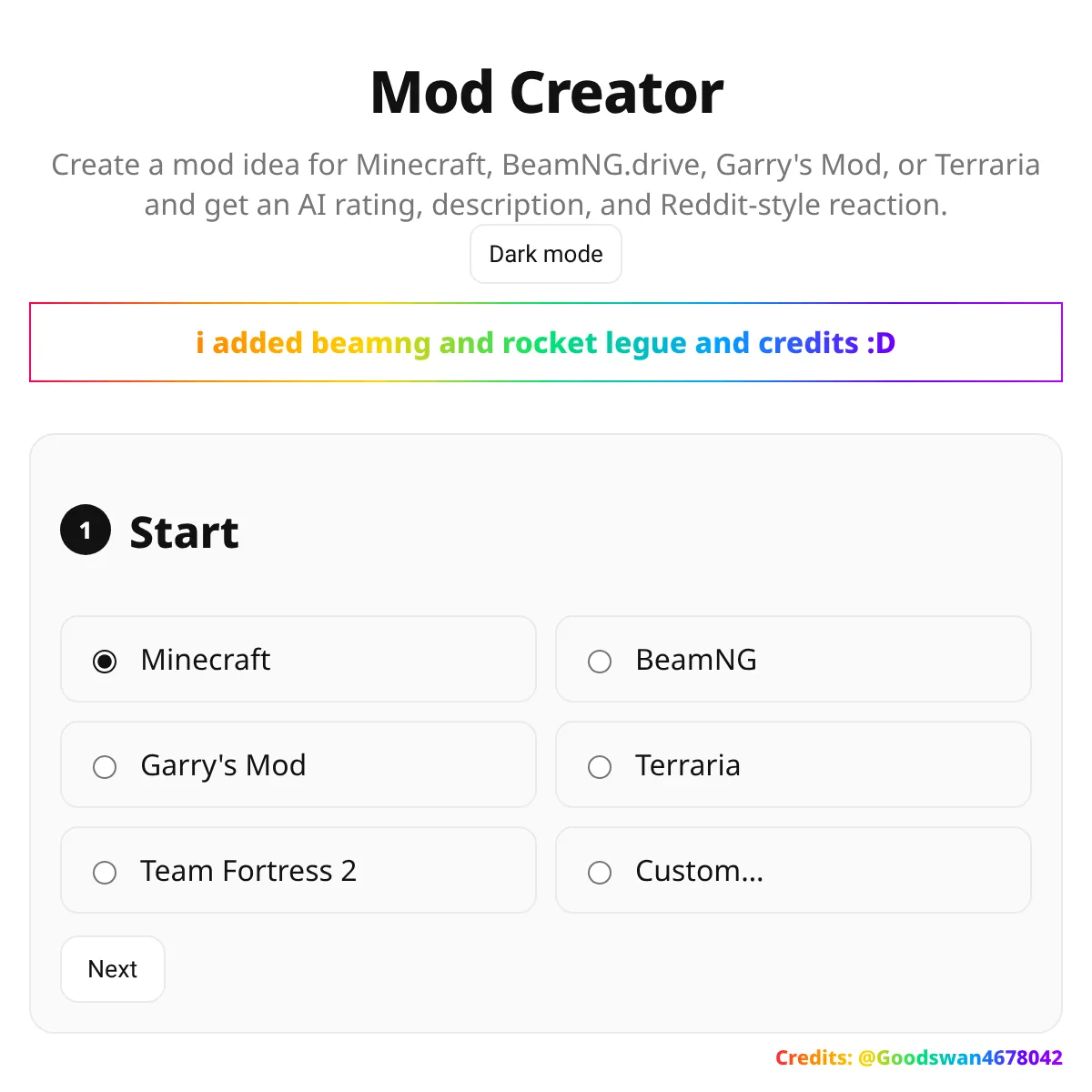
Task: Click the Mod Creator heading
Action: 546,93
